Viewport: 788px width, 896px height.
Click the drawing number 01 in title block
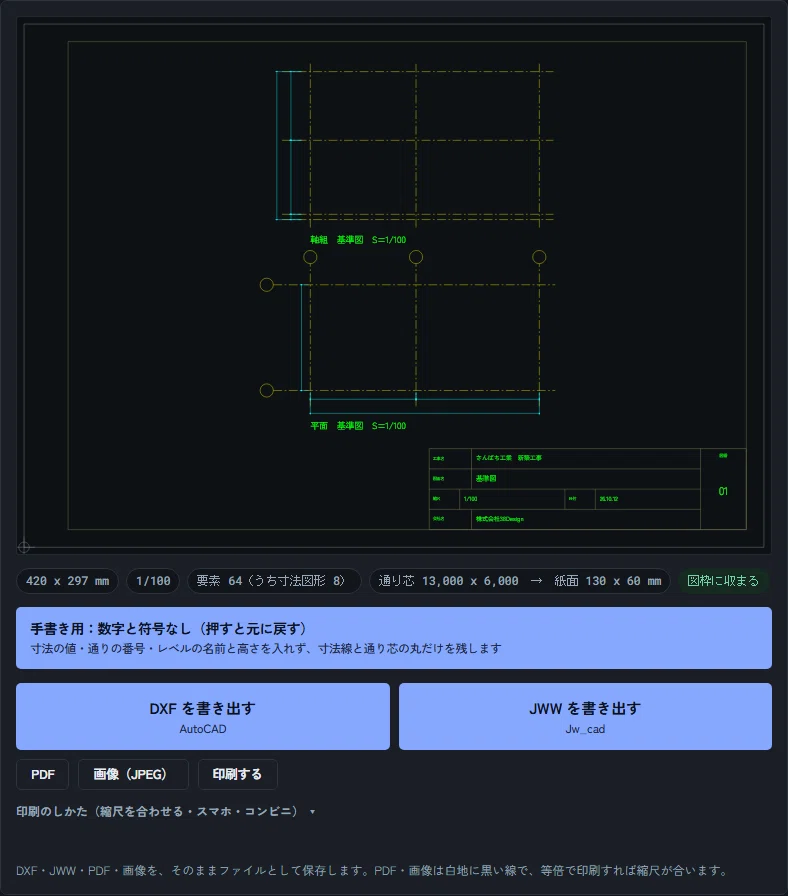[x=723, y=491]
